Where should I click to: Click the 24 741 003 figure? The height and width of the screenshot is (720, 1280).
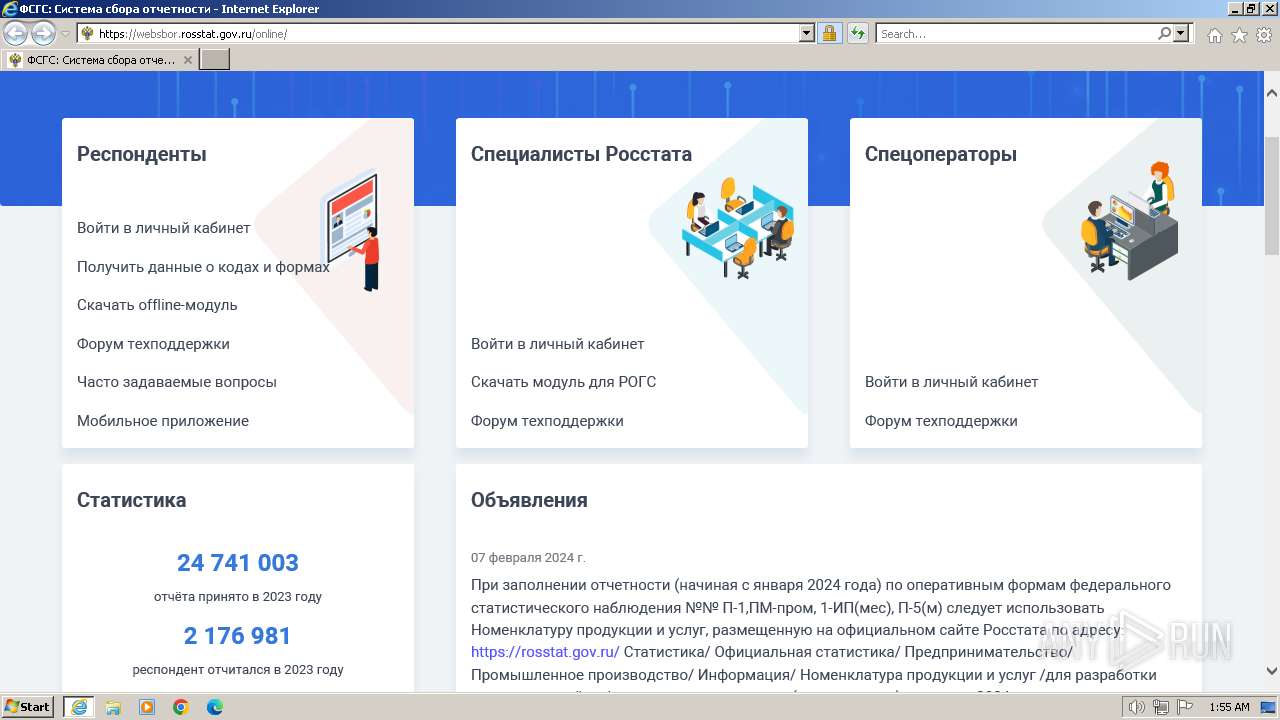pyautogui.click(x=238, y=563)
